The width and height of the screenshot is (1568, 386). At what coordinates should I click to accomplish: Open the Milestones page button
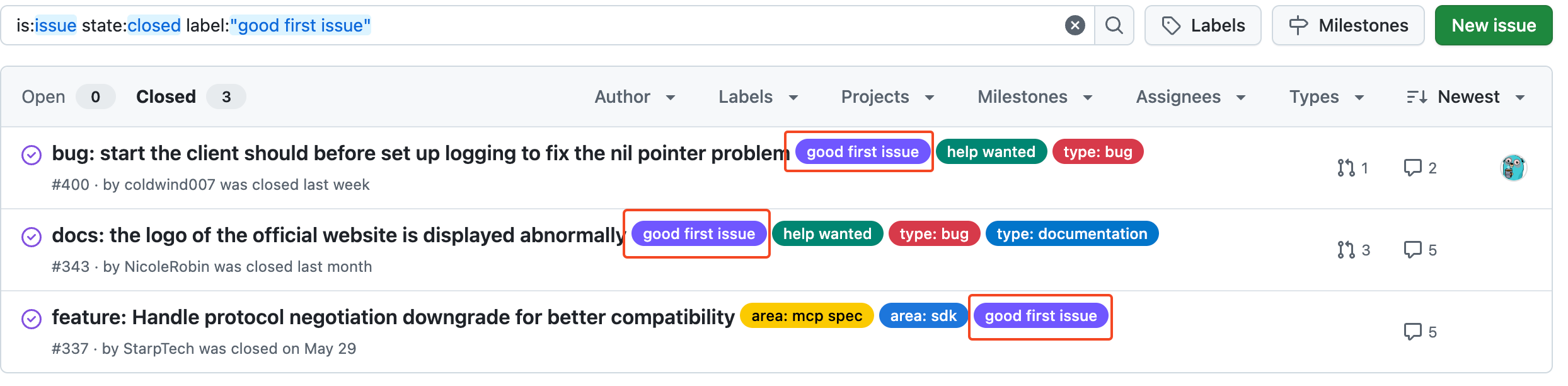click(1347, 25)
